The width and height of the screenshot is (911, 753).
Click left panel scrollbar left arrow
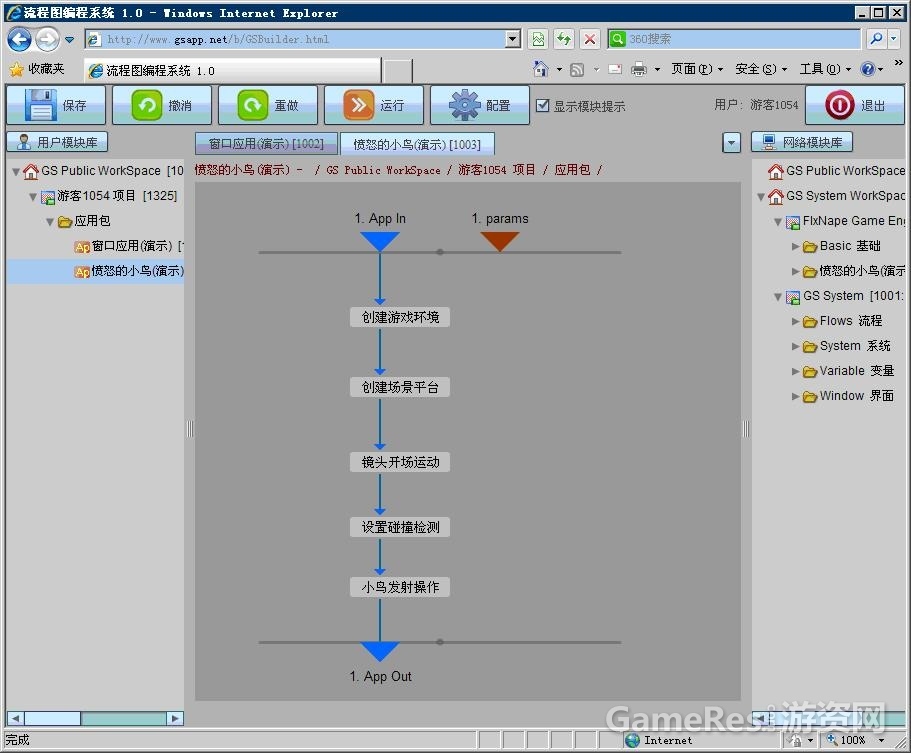tap(15, 719)
